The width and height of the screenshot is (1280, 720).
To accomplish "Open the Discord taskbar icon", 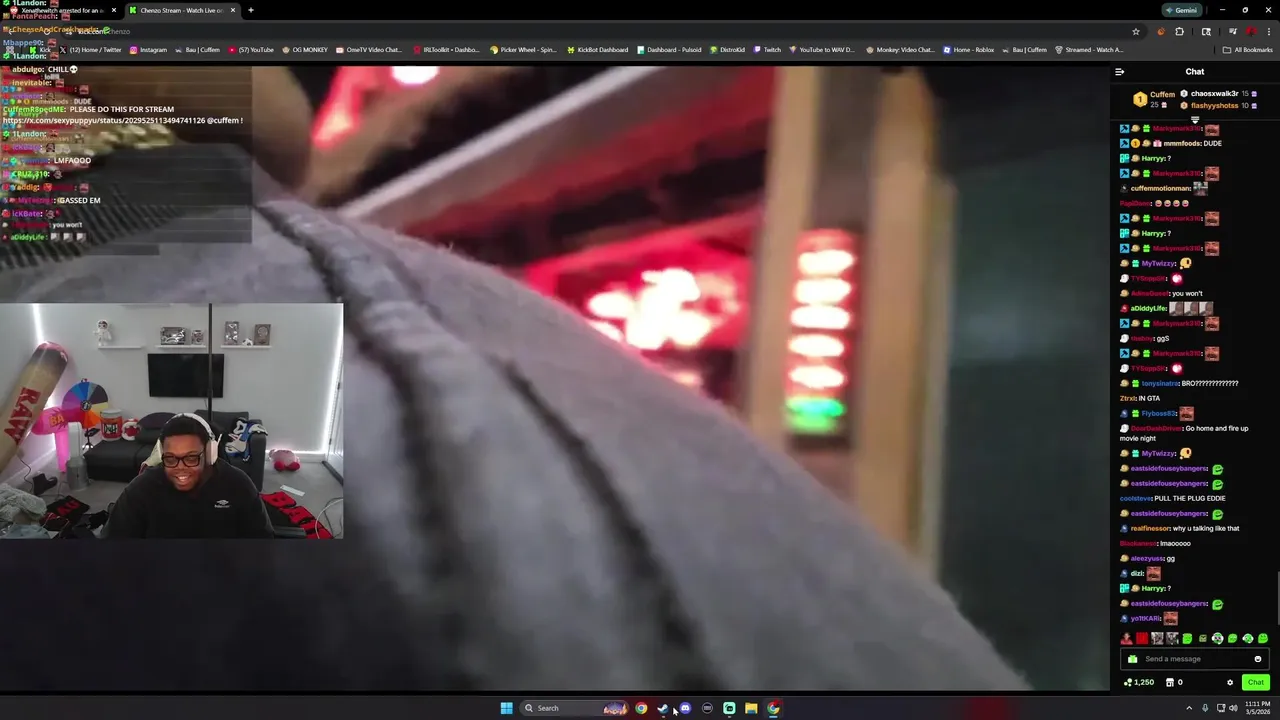I will coord(685,708).
